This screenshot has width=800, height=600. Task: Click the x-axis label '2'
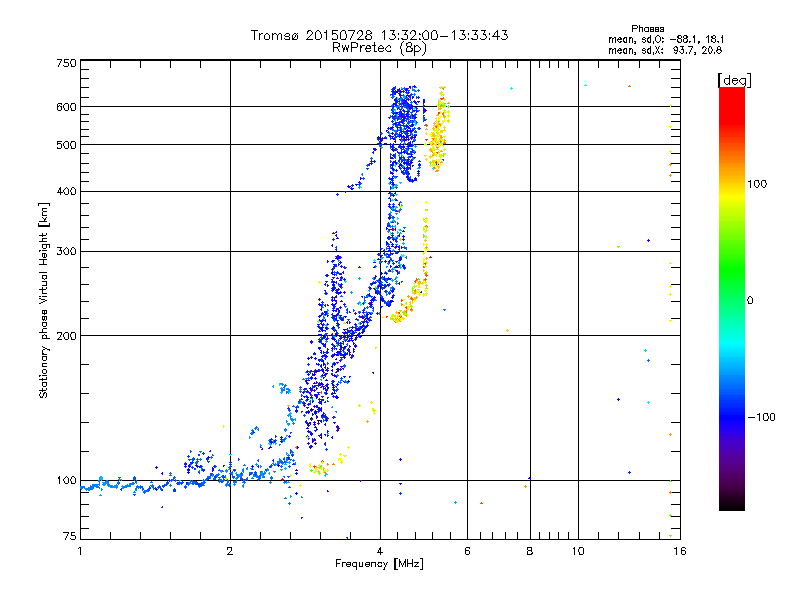pyautogui.click(x=230, y=551)
